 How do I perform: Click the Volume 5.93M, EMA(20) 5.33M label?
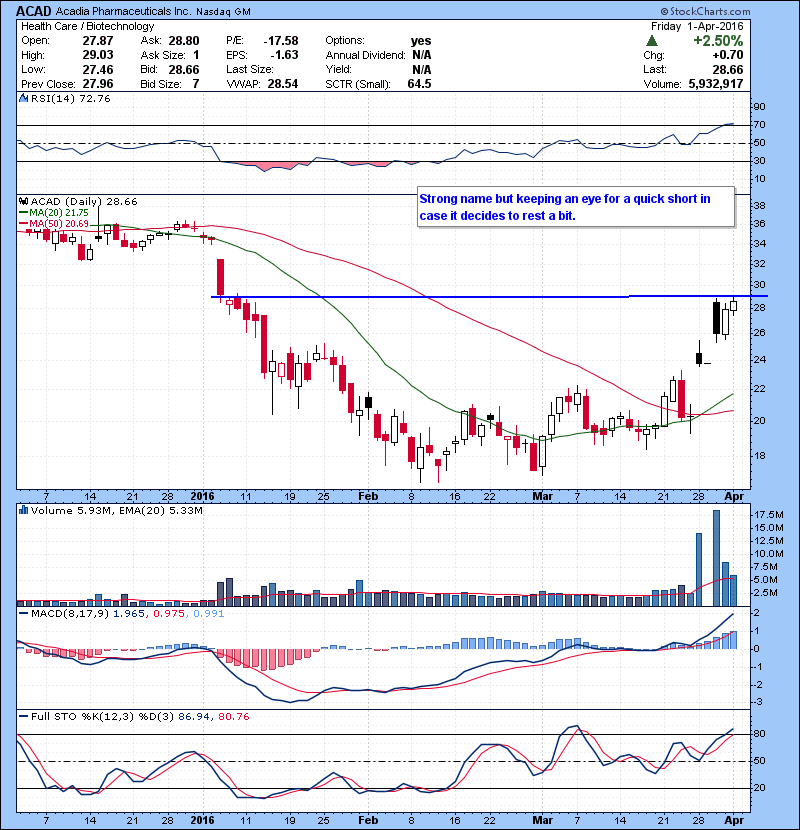[x=116, y=511]
